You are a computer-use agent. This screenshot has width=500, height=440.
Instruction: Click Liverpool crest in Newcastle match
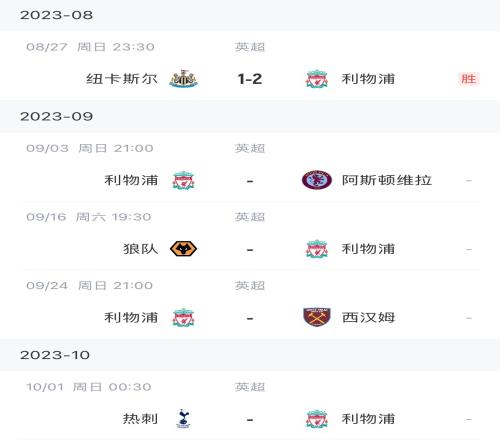tap(317, 79)
